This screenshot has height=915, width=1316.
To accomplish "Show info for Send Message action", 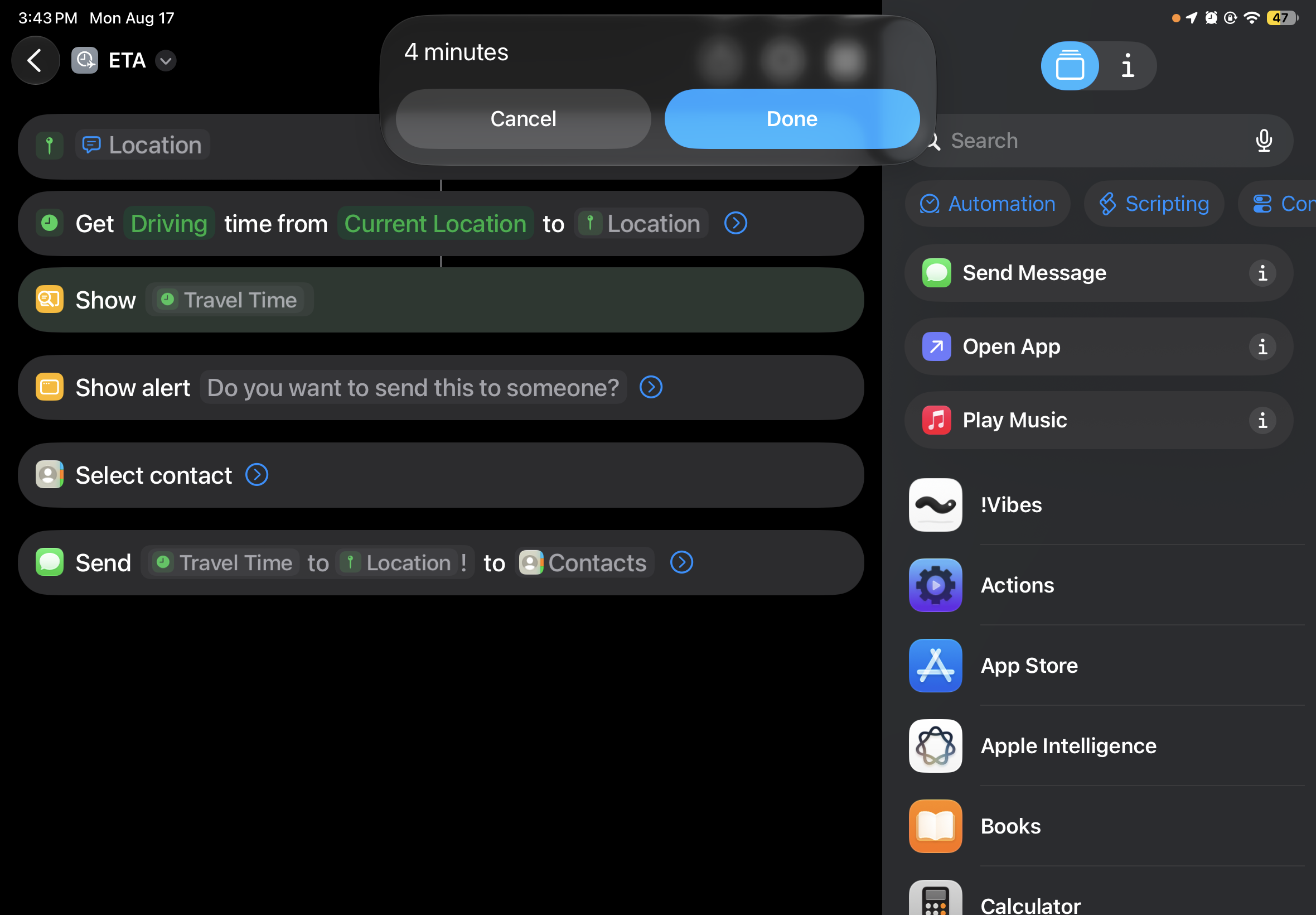I will (x=1262, y=273).
